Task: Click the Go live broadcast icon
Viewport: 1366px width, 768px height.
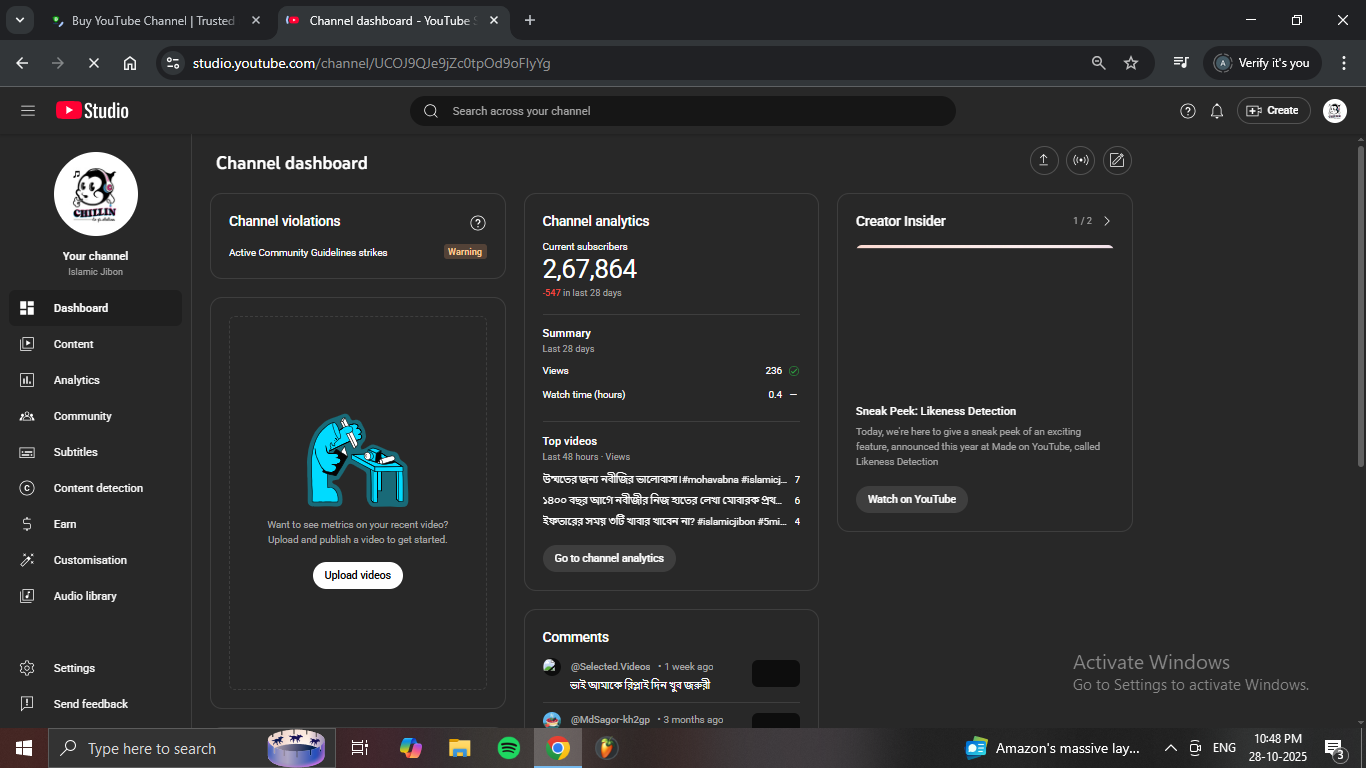Action: pos(1080,161)
